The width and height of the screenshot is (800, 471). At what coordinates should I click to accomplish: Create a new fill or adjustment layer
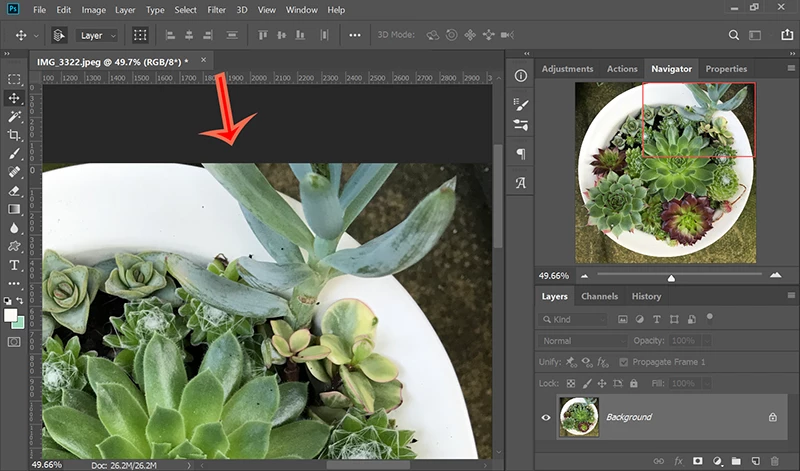717,461
